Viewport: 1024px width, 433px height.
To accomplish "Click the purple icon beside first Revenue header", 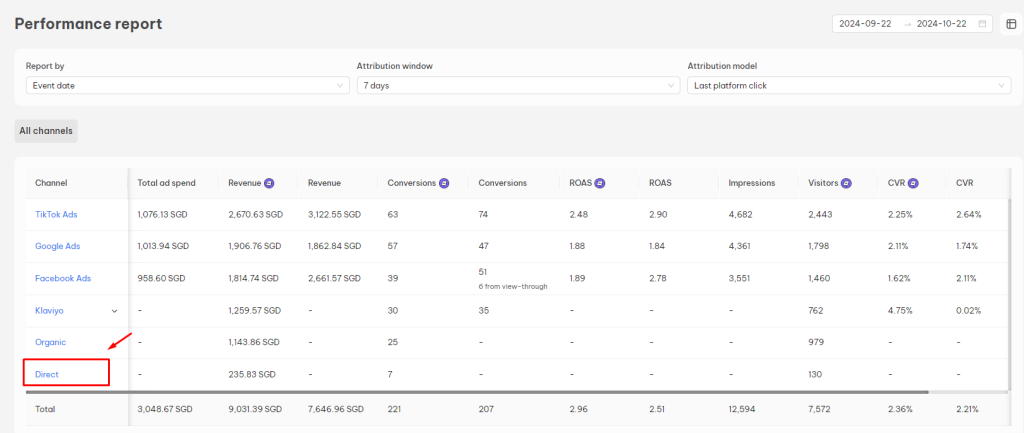I will (270, 183).
